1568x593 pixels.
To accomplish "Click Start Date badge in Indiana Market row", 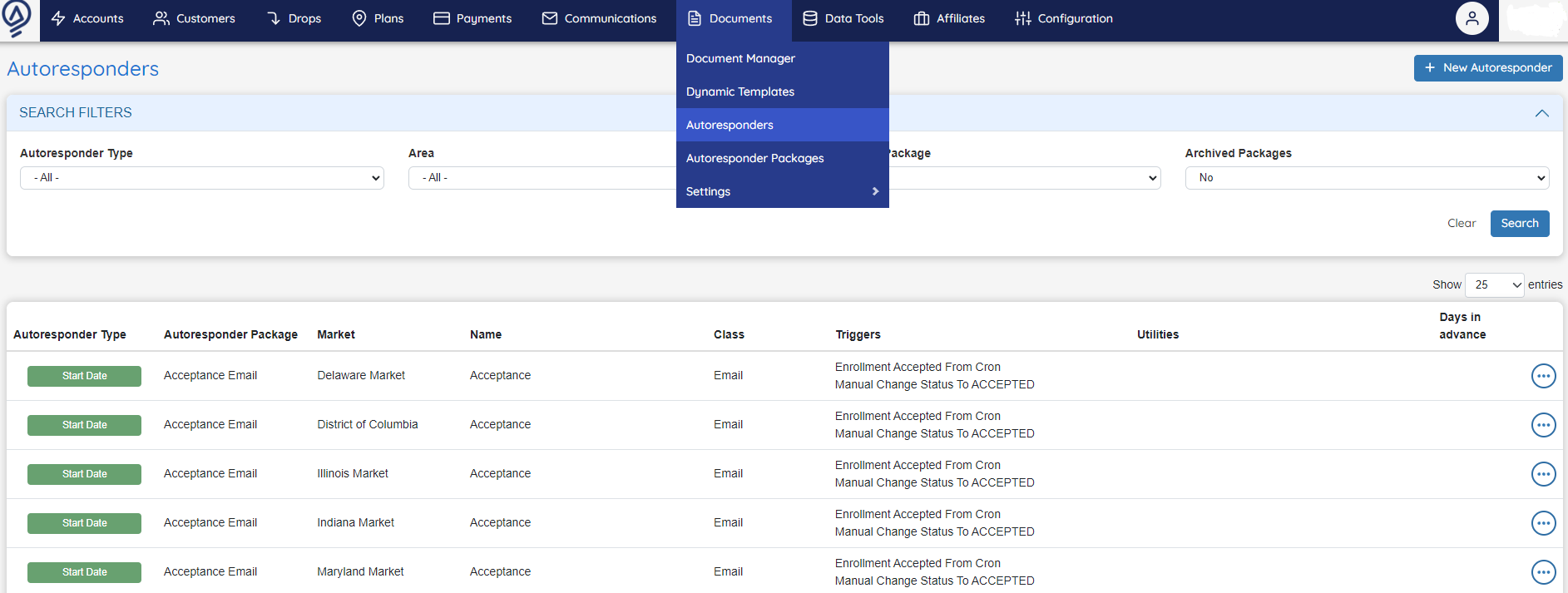I will click(x=84, y=523).
